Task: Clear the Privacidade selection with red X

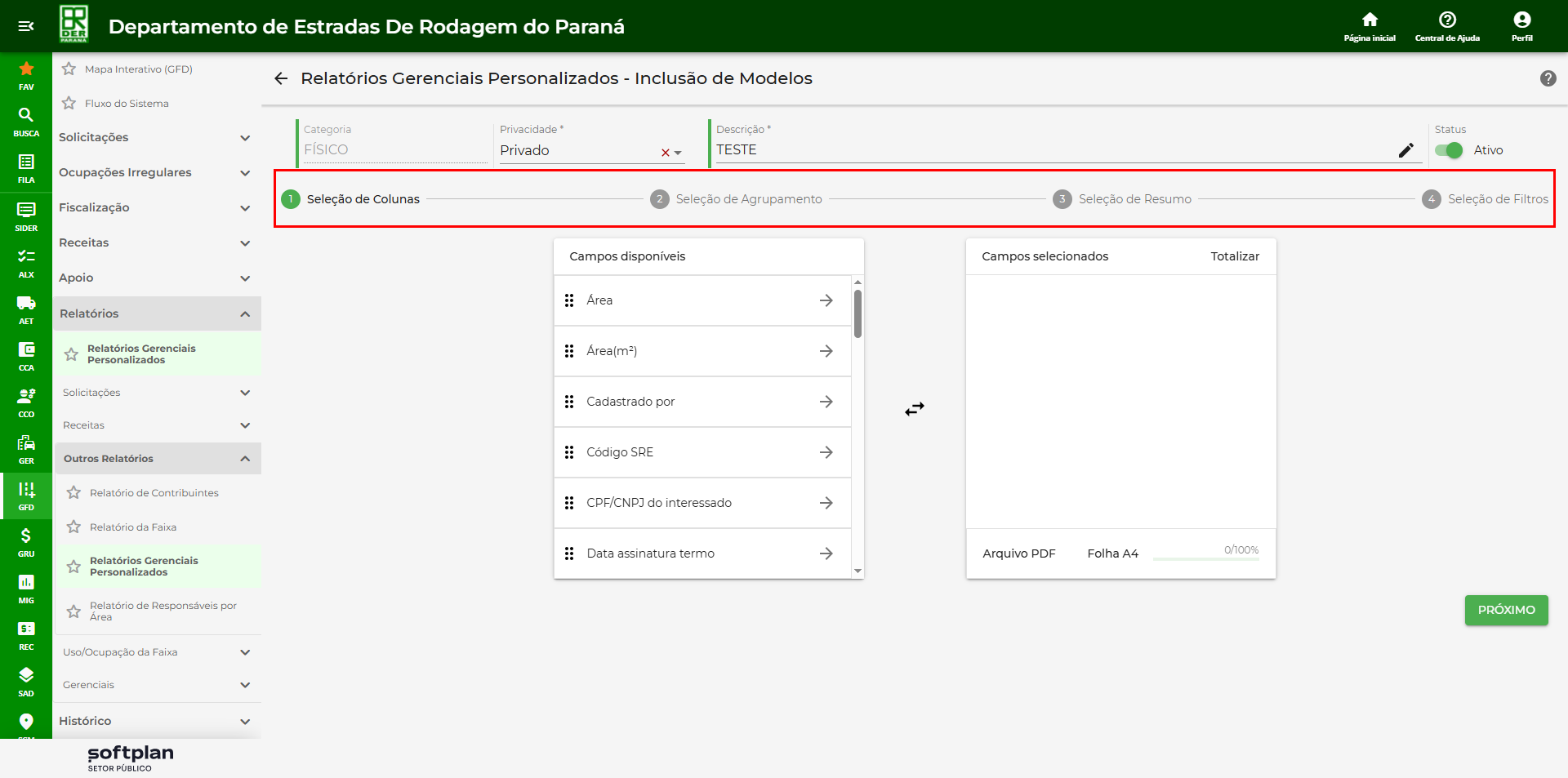Action: 665,153
